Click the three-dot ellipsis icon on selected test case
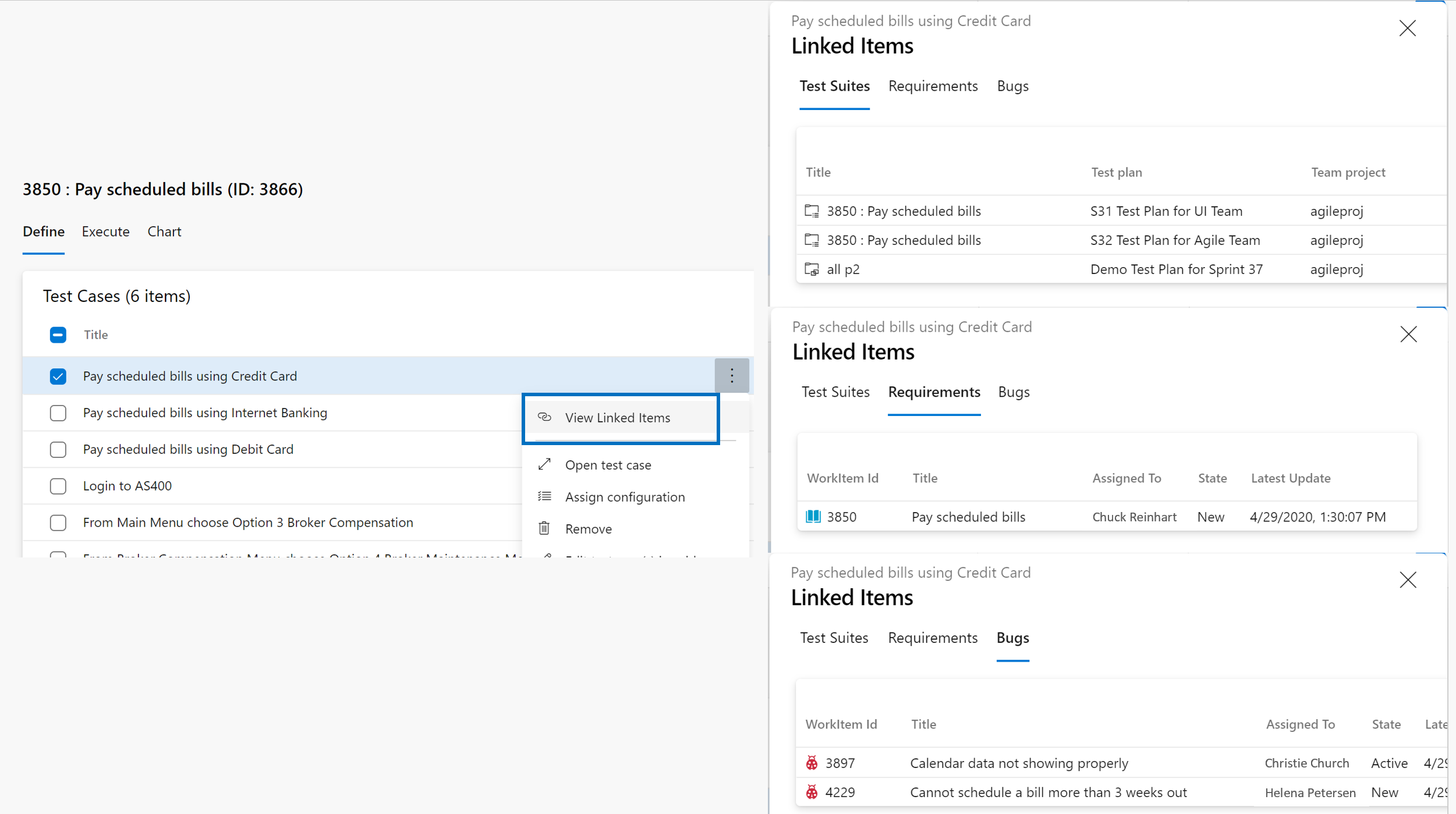Viewport: 1456px width, 814px height. coord(732,375)
